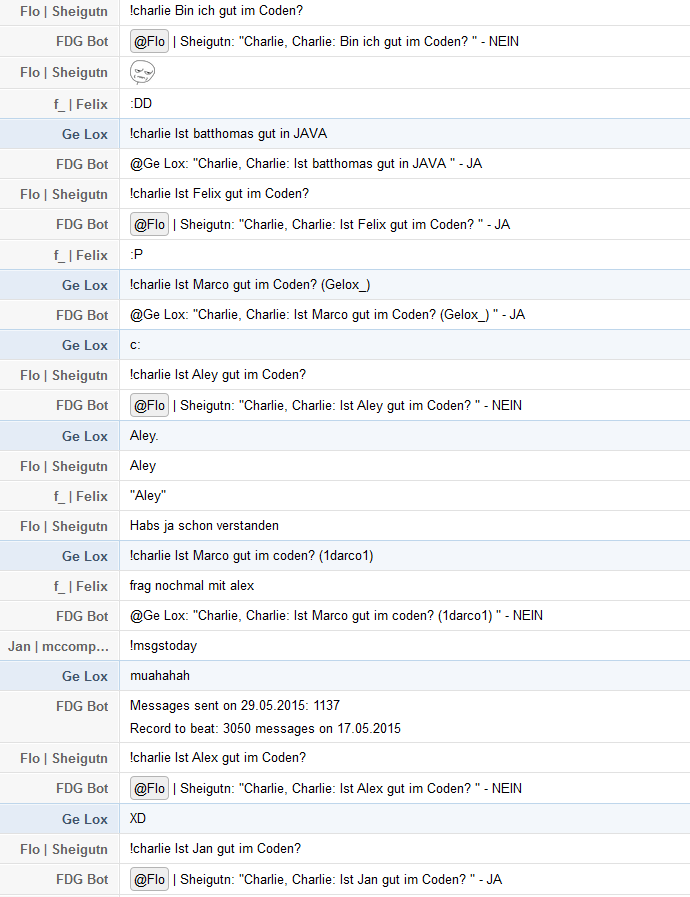Click the @Flo mention in the 'Ist Aley gut' bot reply
This screenshot has height=897, width=690.
tap(149, 405)
